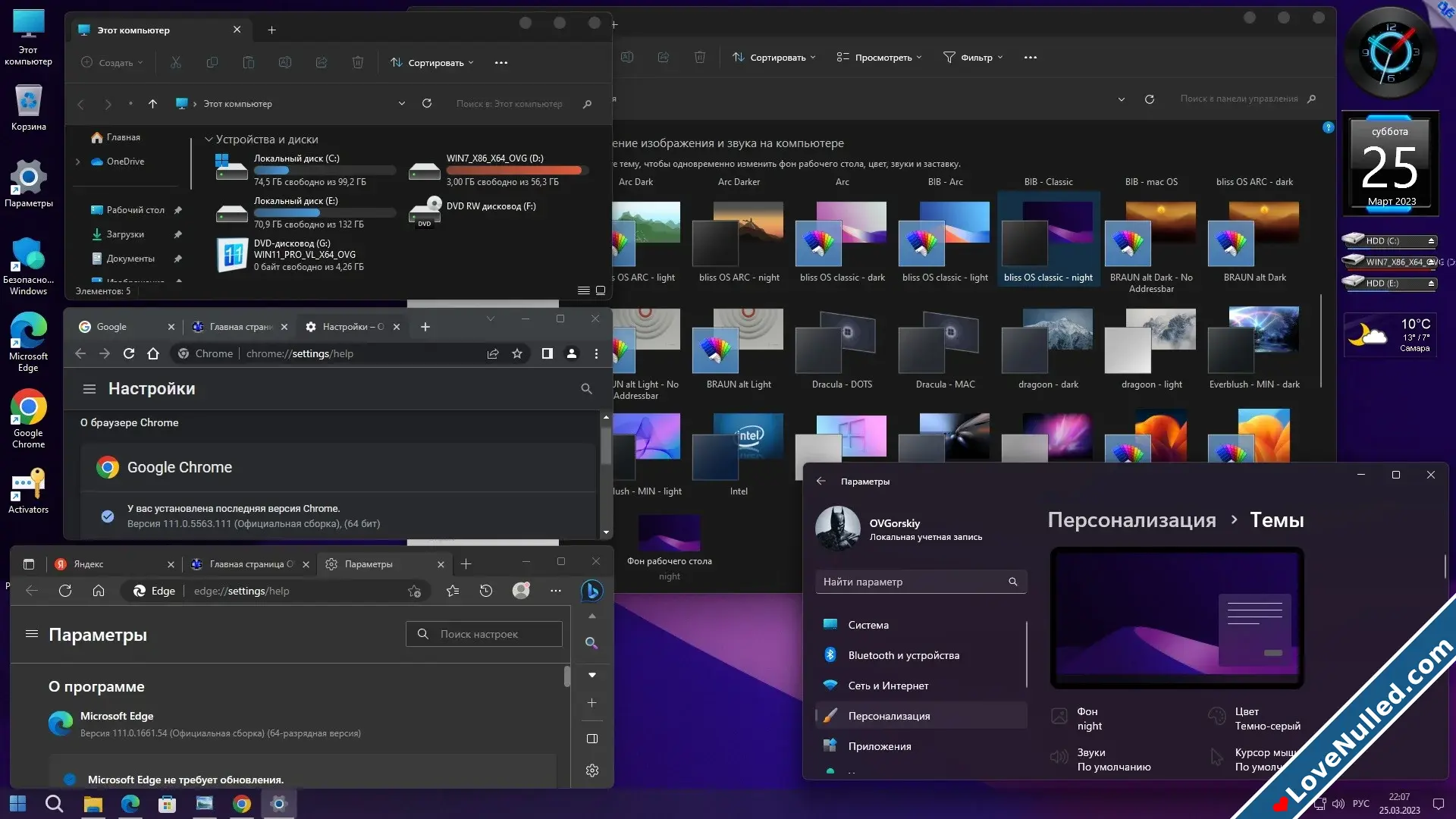Expand the Устройства и диски section in Explorer
1456x819 pixels.
(x=208, y=139)
